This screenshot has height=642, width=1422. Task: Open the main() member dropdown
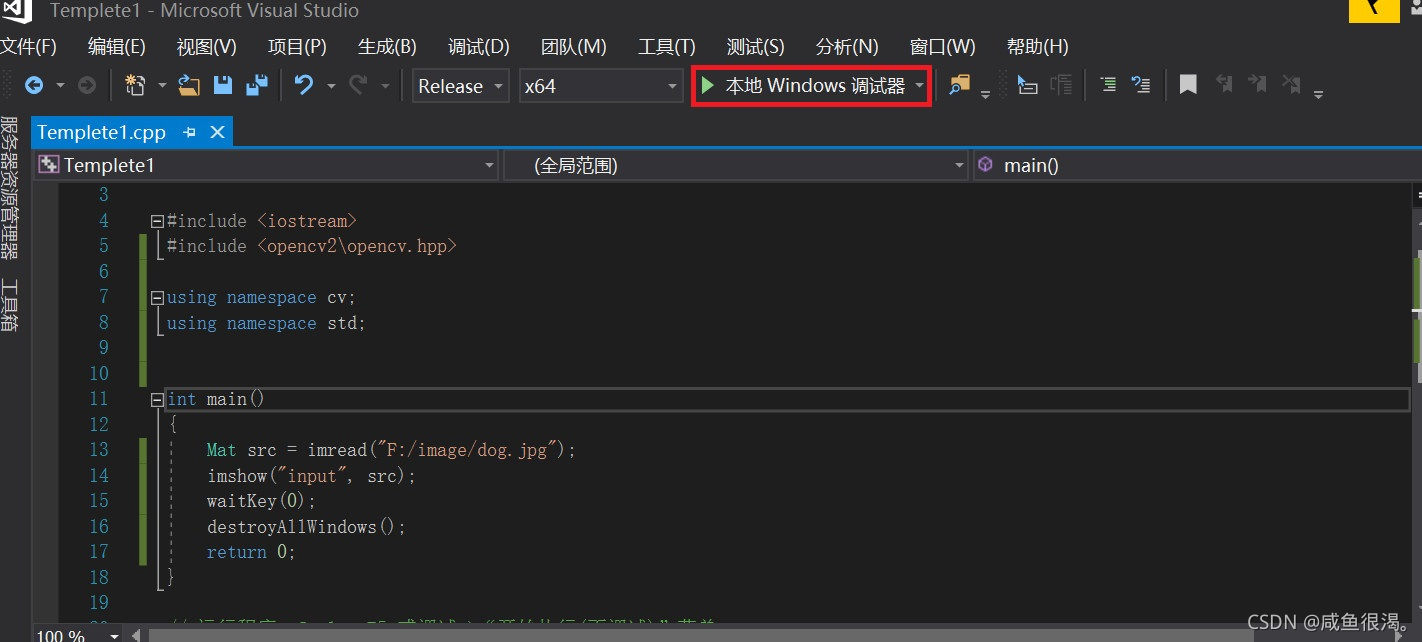click(x=1196, y=165)
